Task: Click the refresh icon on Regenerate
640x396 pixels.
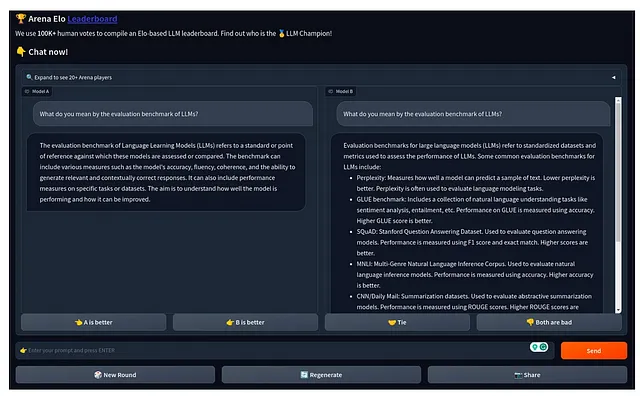Action: (x=304, y=375)
